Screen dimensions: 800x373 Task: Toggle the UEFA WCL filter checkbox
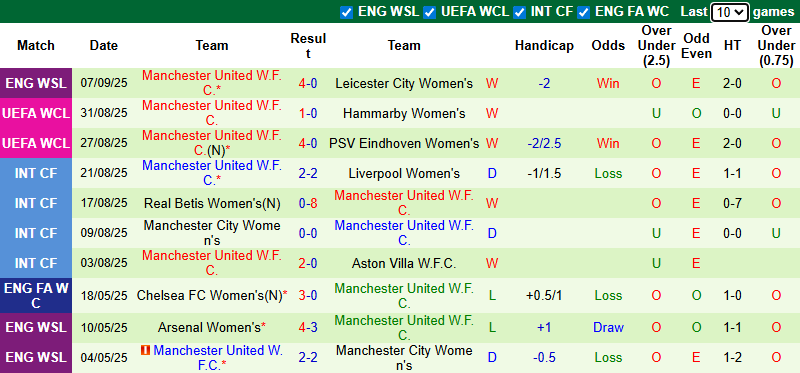point(430,12)
